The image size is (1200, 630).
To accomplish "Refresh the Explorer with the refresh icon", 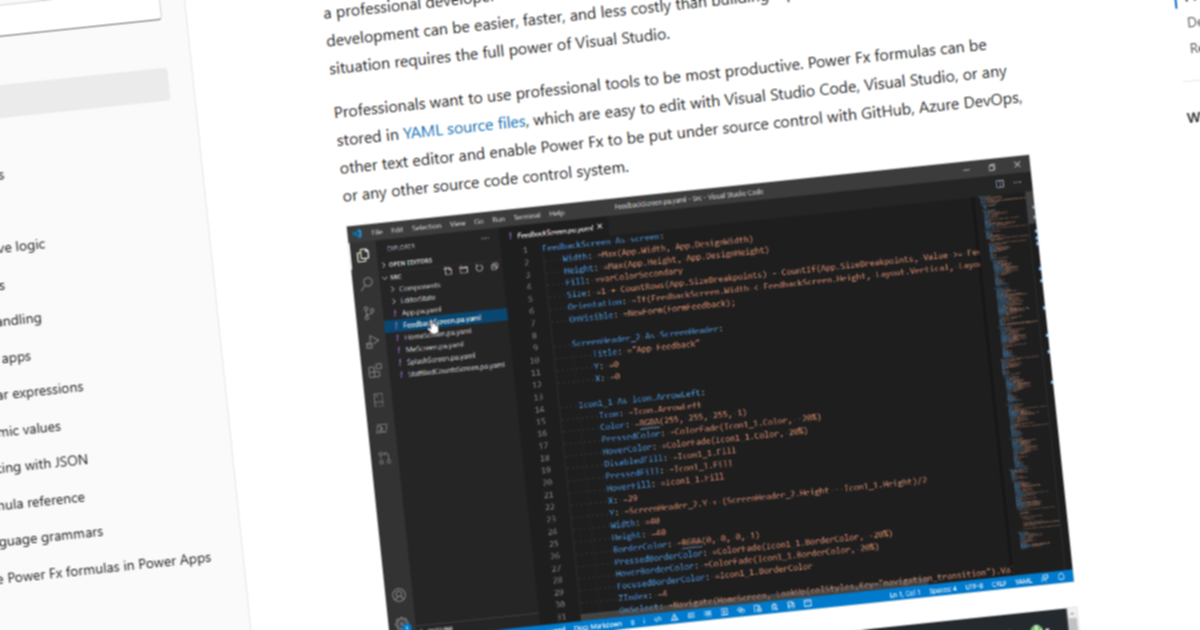I will click(478, 268).
